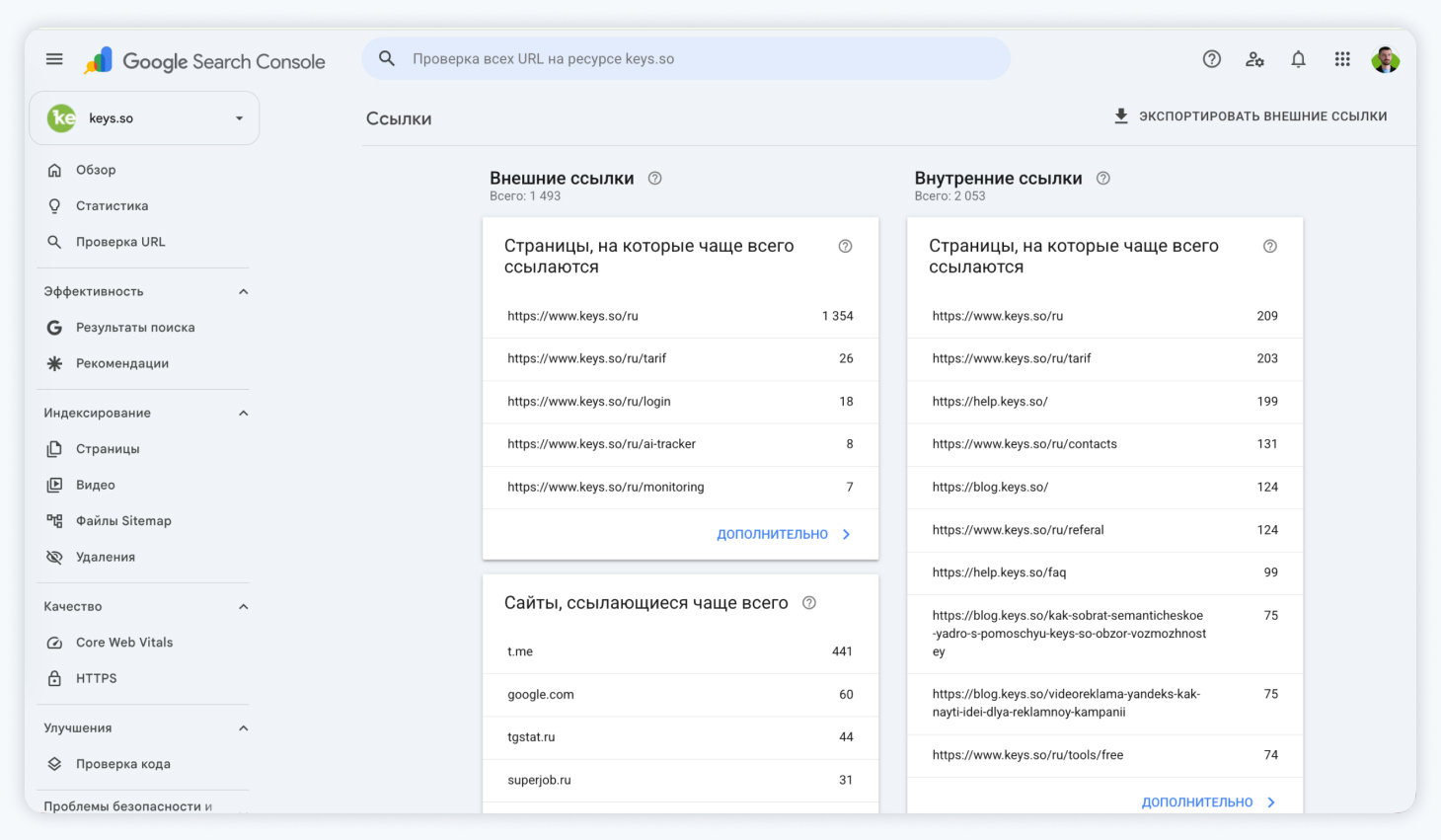Select tgstat.ru linking site row
Viewport: 1441px width, 840px height.
[680, 737]
